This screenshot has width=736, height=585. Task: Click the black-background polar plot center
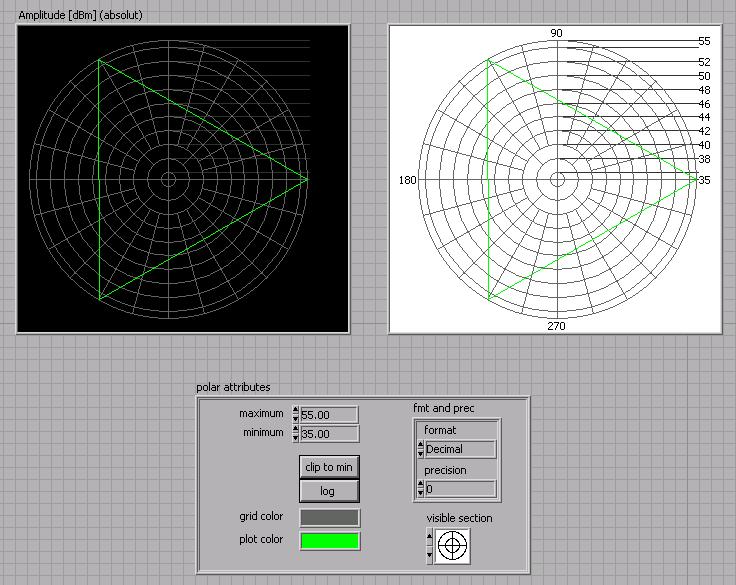click(168, 180)
